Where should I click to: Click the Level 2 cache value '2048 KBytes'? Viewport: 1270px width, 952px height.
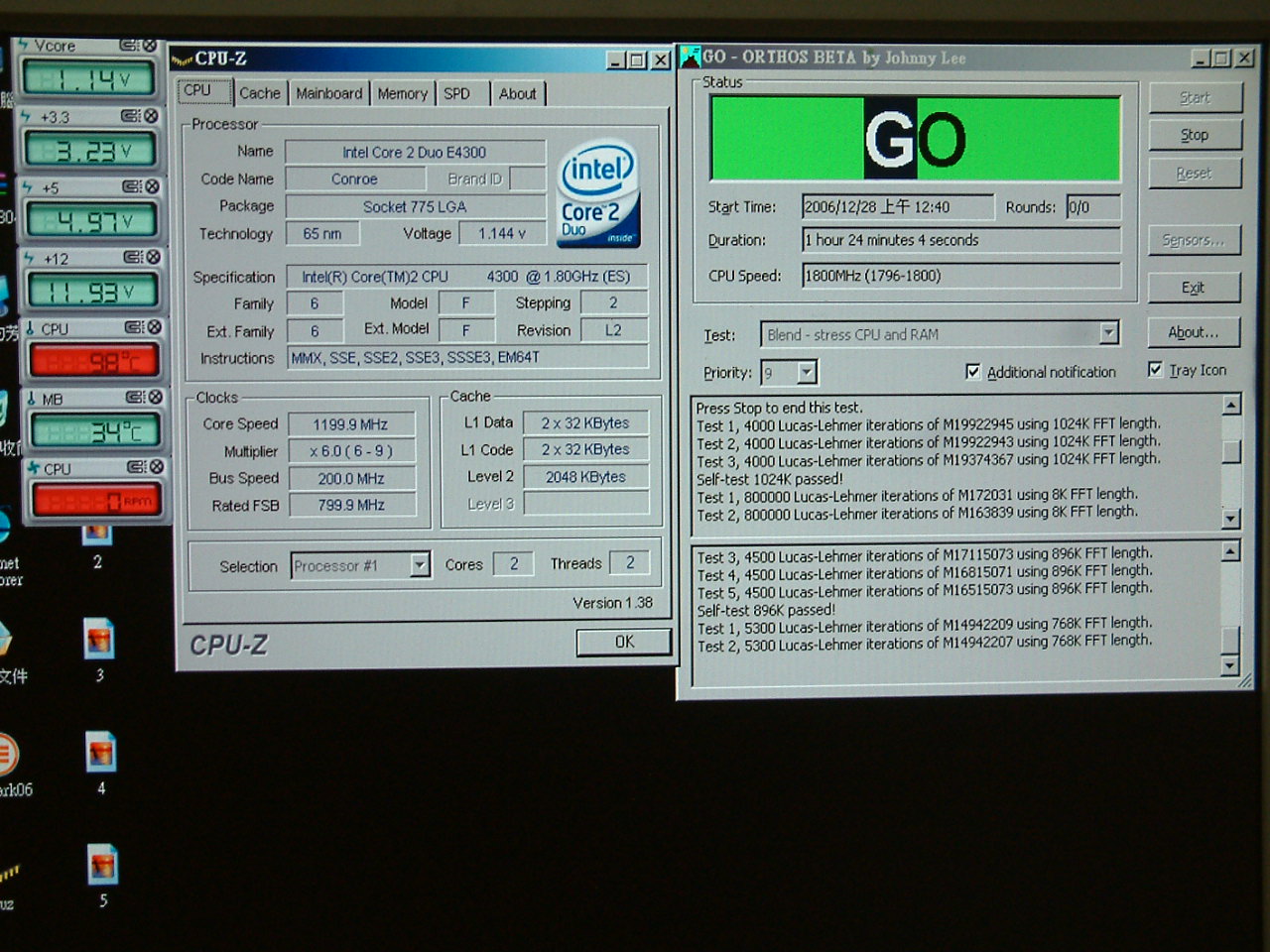pos(585,477)
